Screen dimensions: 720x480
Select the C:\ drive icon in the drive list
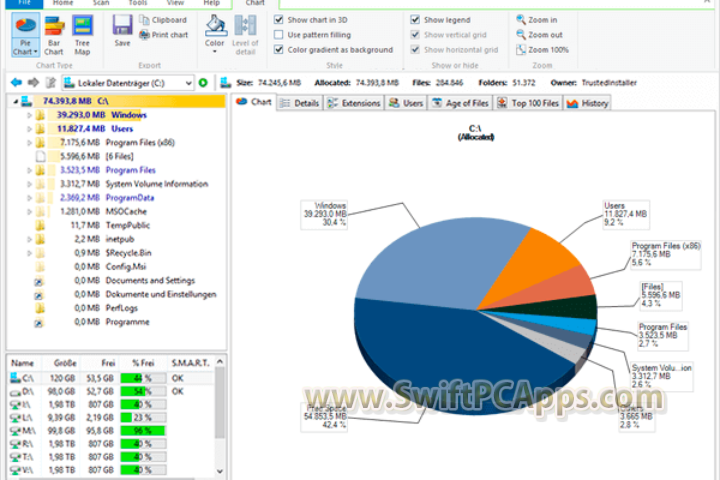click(16, 378)
